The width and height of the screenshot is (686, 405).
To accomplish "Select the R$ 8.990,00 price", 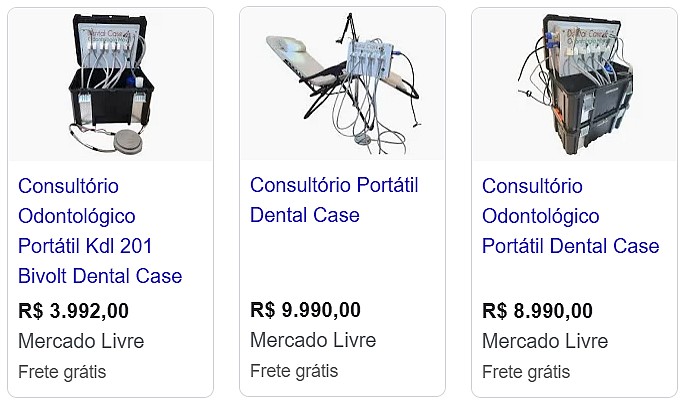I will (x=537, y=311).
